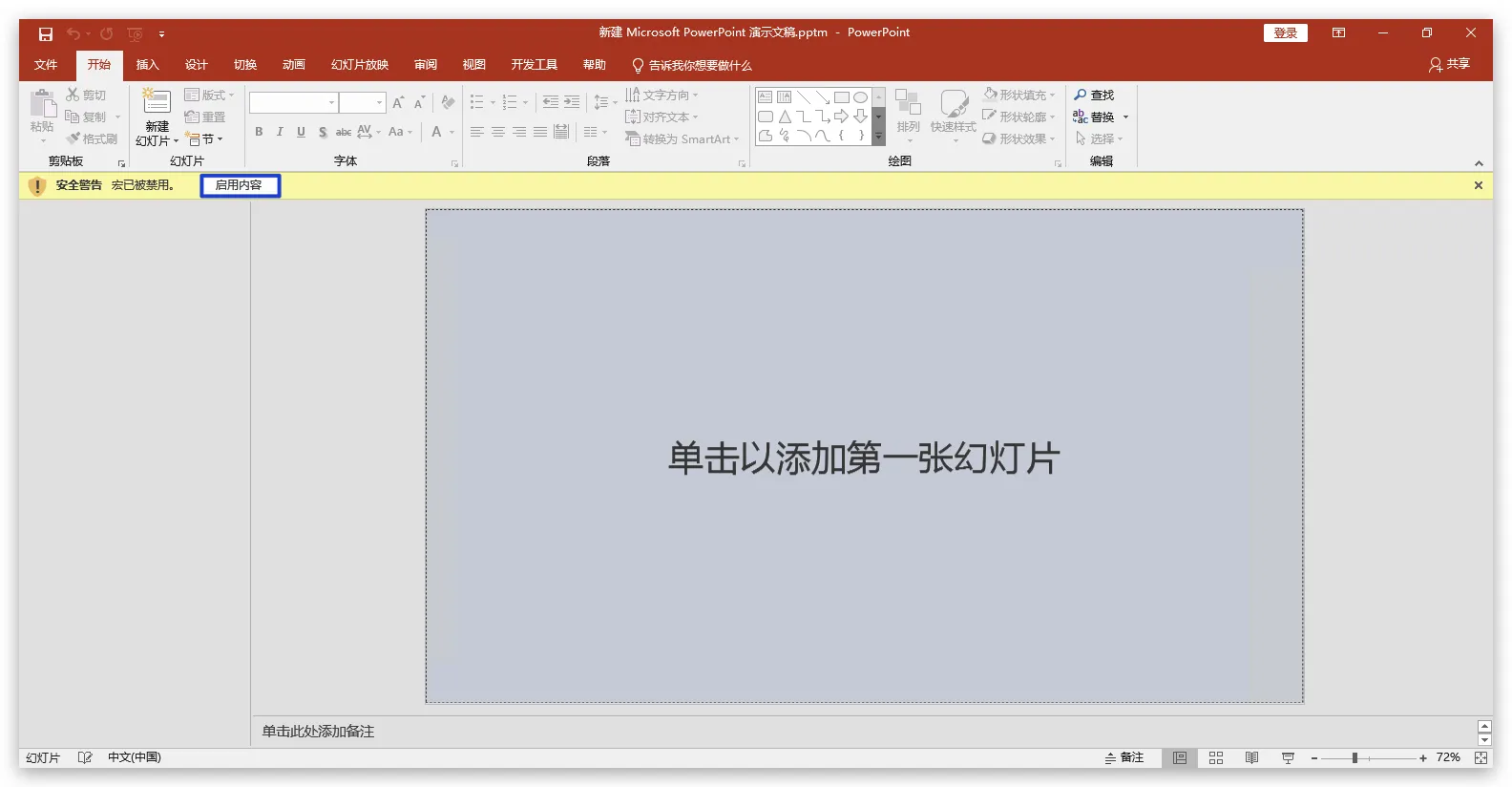Open the Replace (替换) dropdown arrow

(1125, 117)
